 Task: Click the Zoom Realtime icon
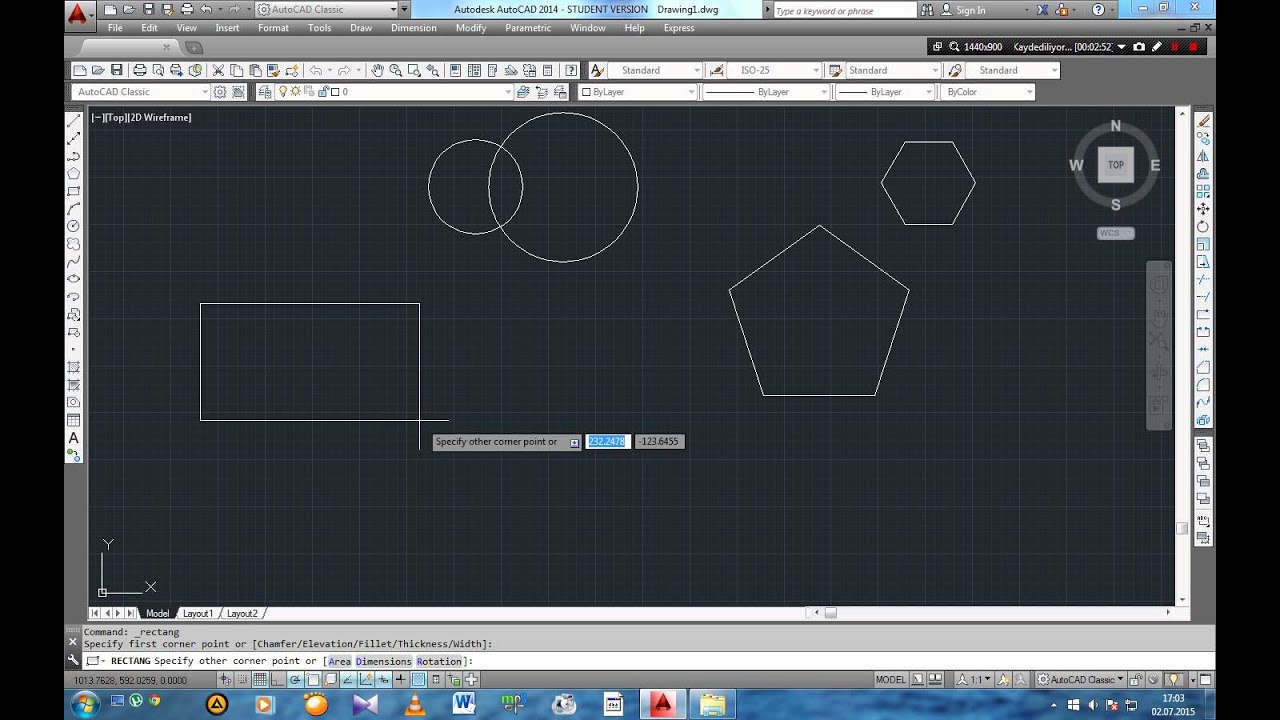point(396,70)
